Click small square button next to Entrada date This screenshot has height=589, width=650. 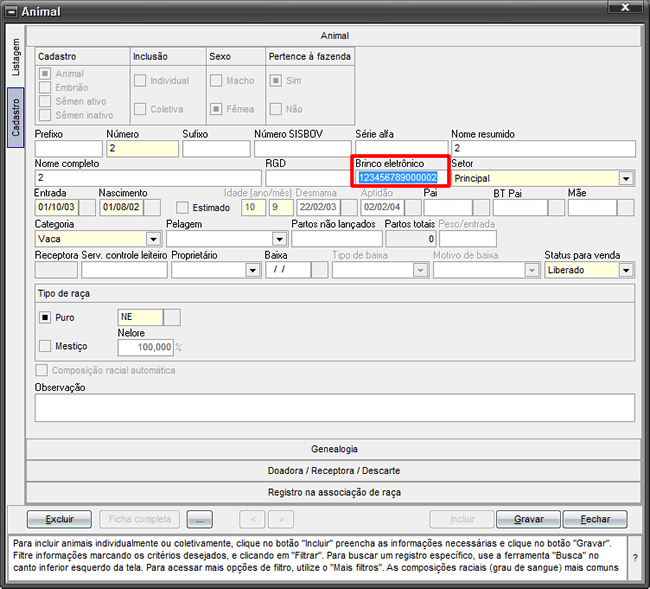pyautogui.click(x=86, y=208)
